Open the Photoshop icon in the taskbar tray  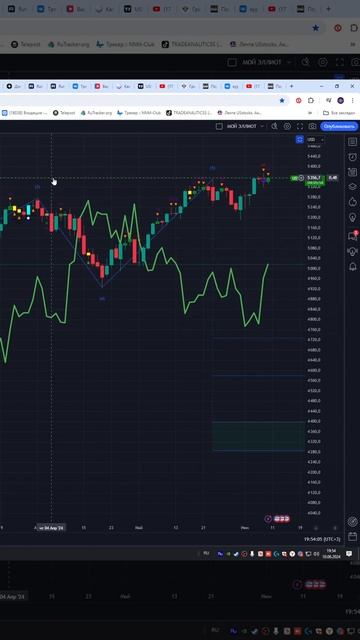click(x=220, y=554)
